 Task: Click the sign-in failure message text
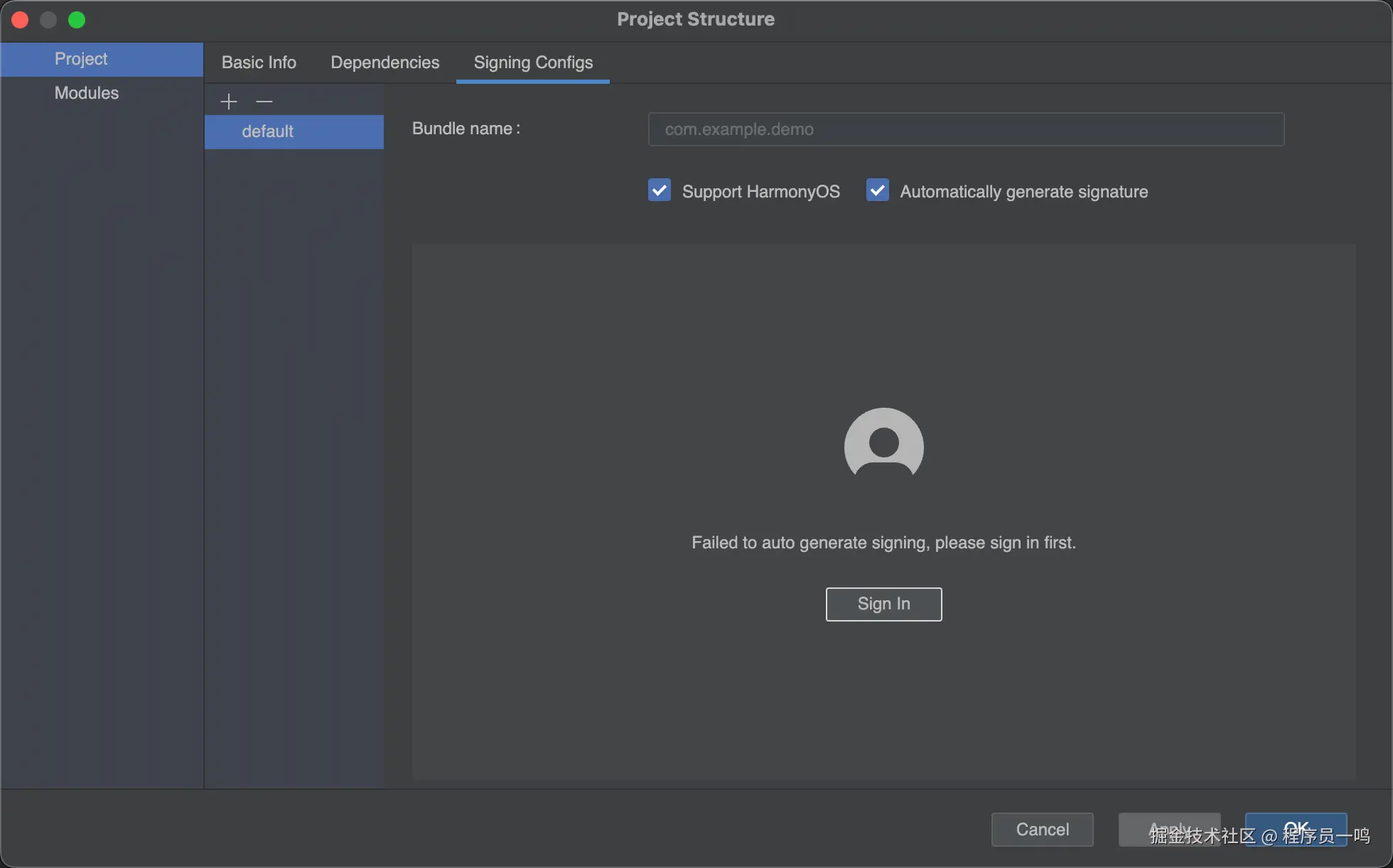pyautogui.click(x=883, y=543)
